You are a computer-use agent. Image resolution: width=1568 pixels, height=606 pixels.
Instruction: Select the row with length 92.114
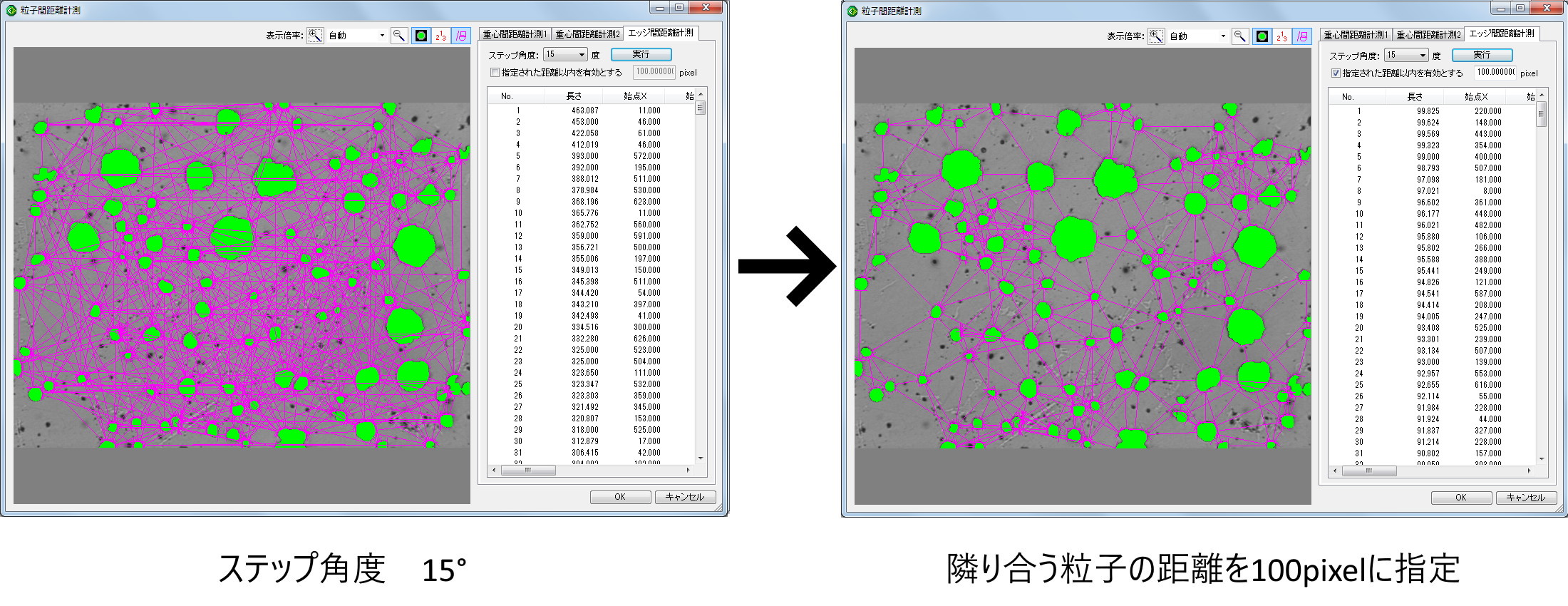pos(1433,396)
